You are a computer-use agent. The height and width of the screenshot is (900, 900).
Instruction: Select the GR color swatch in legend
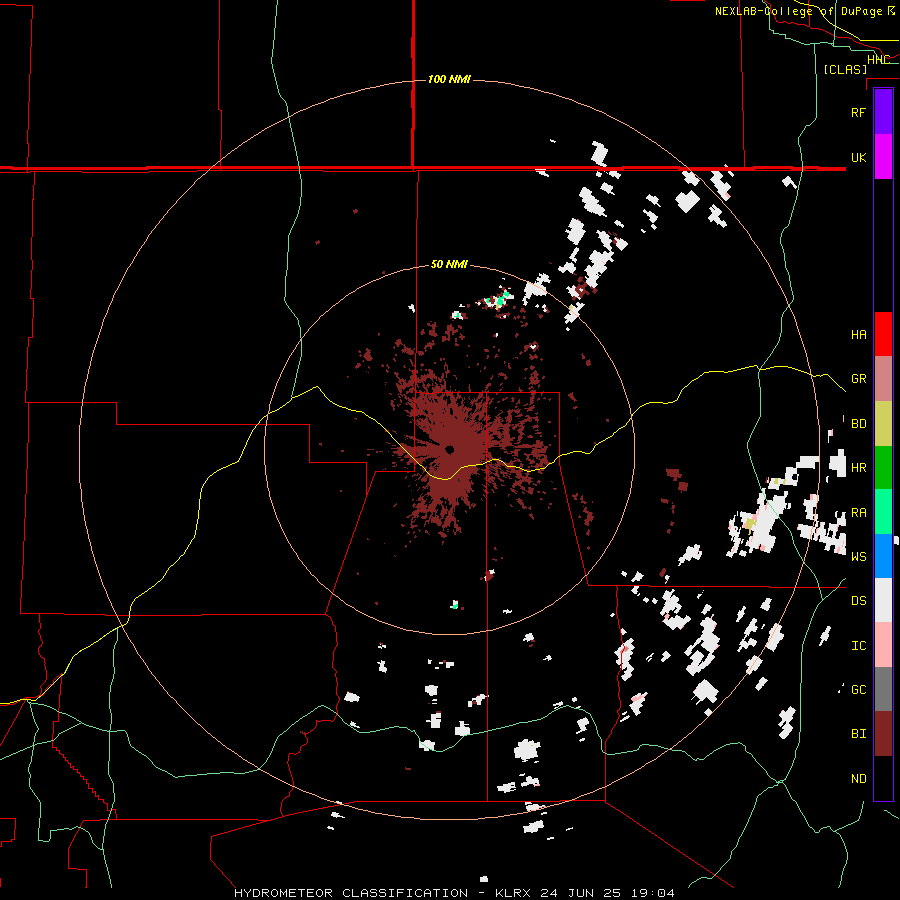click(883, 379)
